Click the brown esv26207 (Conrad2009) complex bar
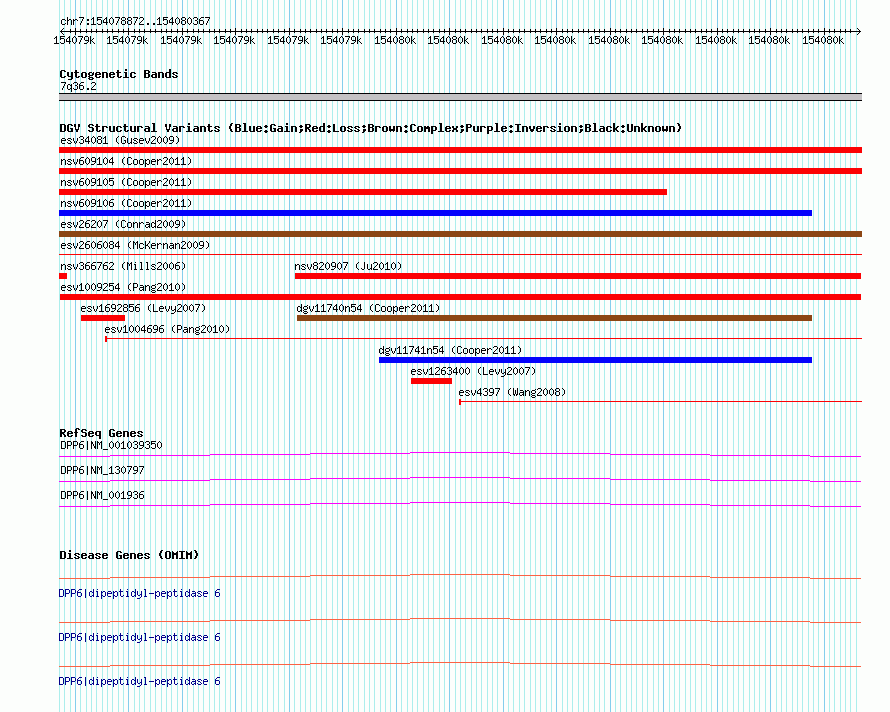The width and height of the screenshot is (890, 712). tap(460, 234)
